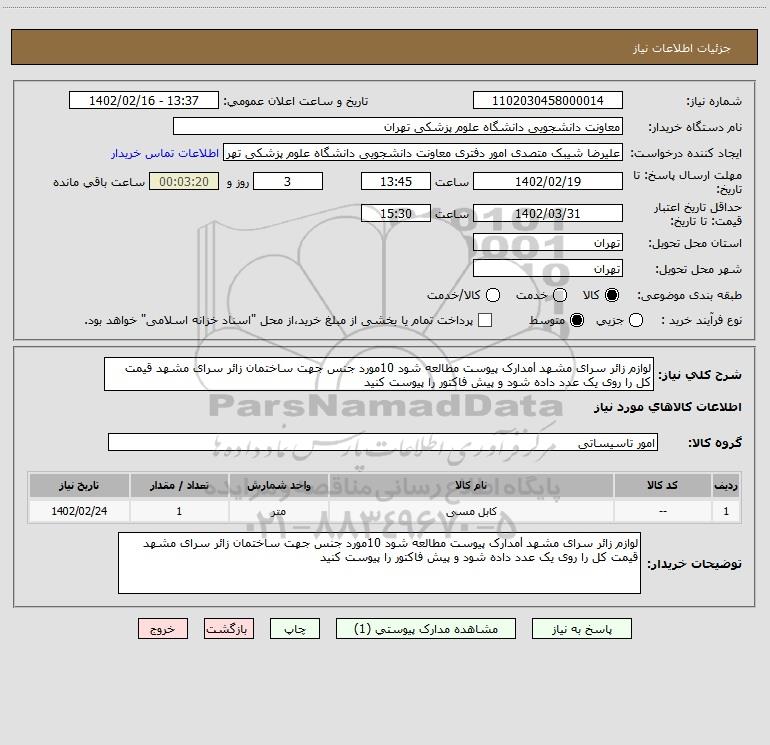Screen dimensions: 770x745
Task: Click the بازگشت back button
Action: pyautogui.click(x=229, y=629)
